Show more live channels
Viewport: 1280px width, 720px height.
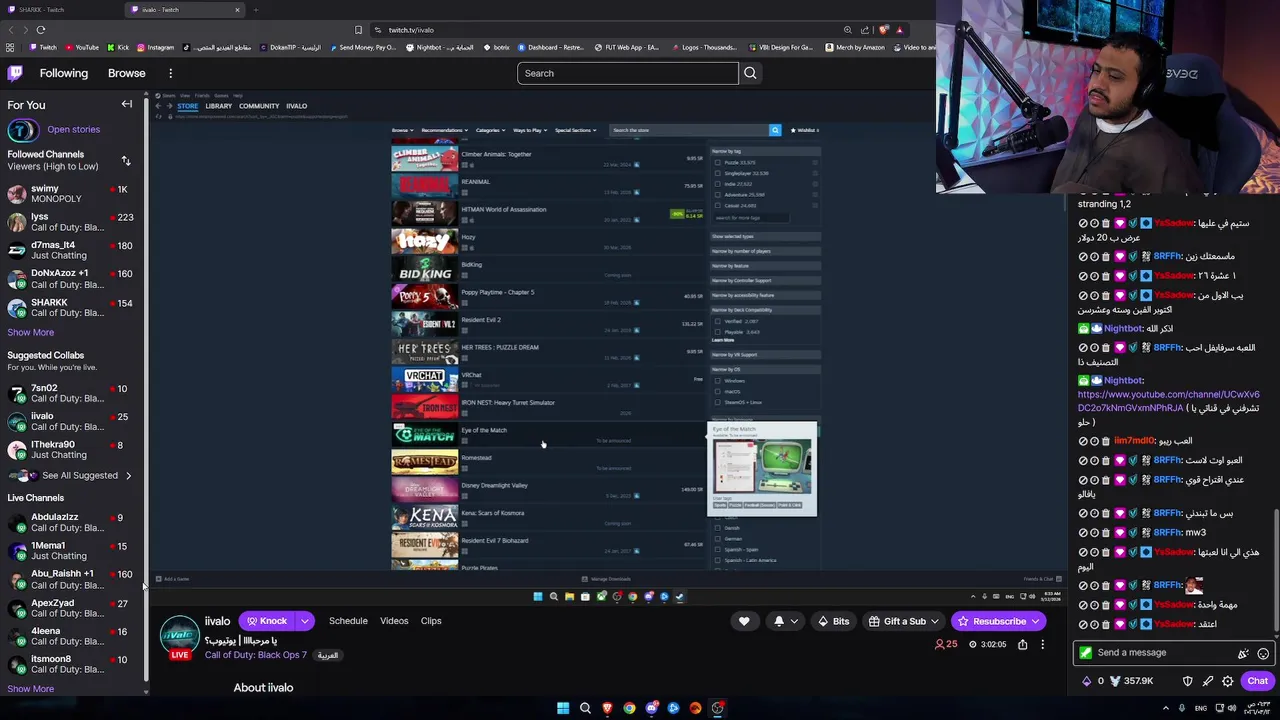click(x=31, y=689)
